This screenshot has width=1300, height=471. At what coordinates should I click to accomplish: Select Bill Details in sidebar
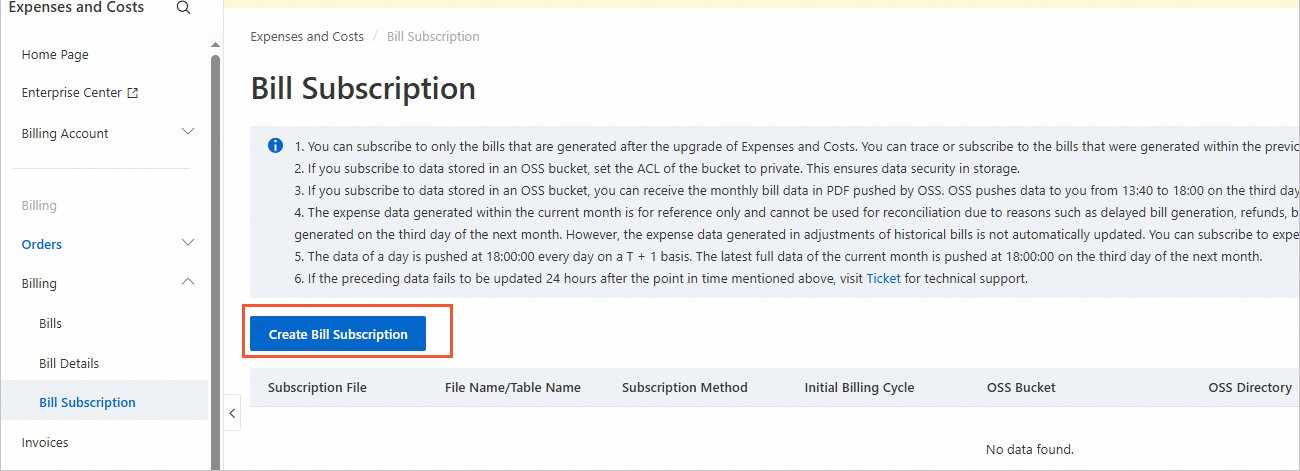pyautogui.click(x=69, y=363)
